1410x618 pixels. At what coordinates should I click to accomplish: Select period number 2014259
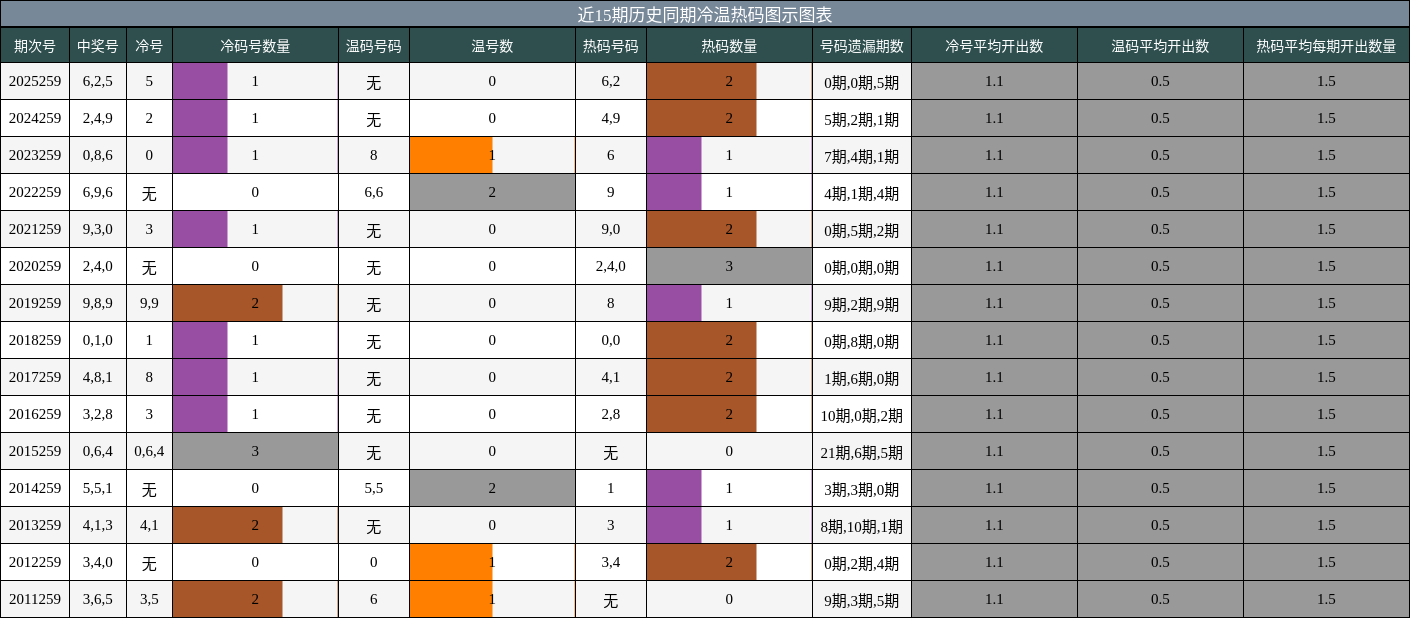[35, 488]
